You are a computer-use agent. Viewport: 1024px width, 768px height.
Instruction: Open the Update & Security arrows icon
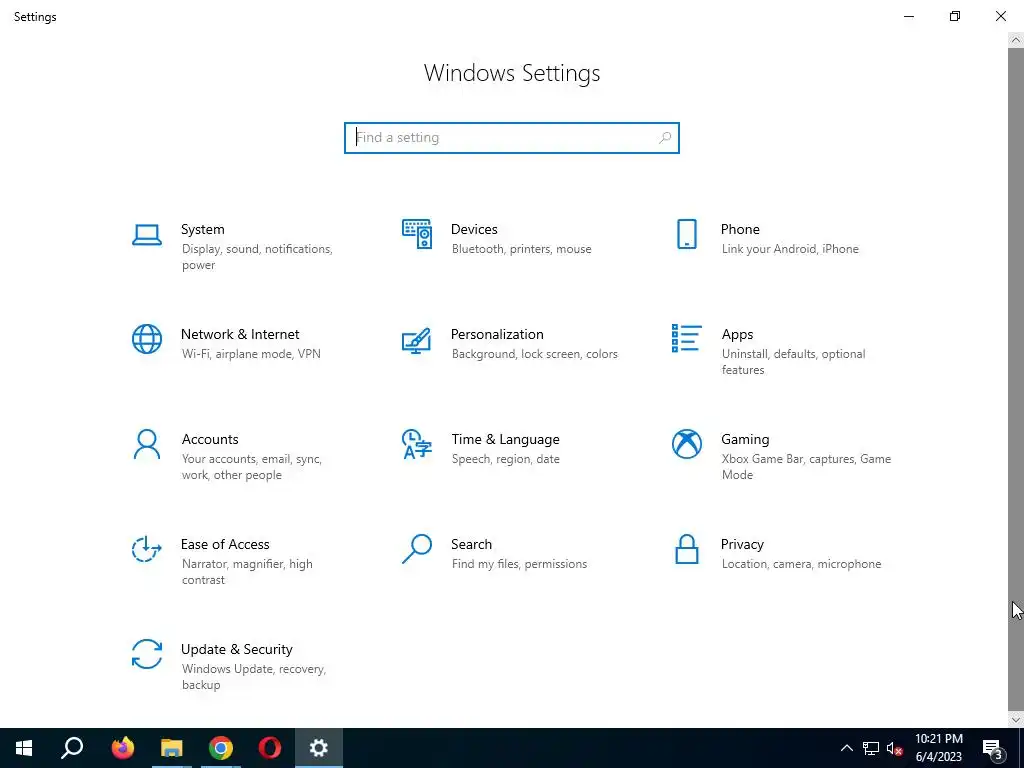point(146,654)
